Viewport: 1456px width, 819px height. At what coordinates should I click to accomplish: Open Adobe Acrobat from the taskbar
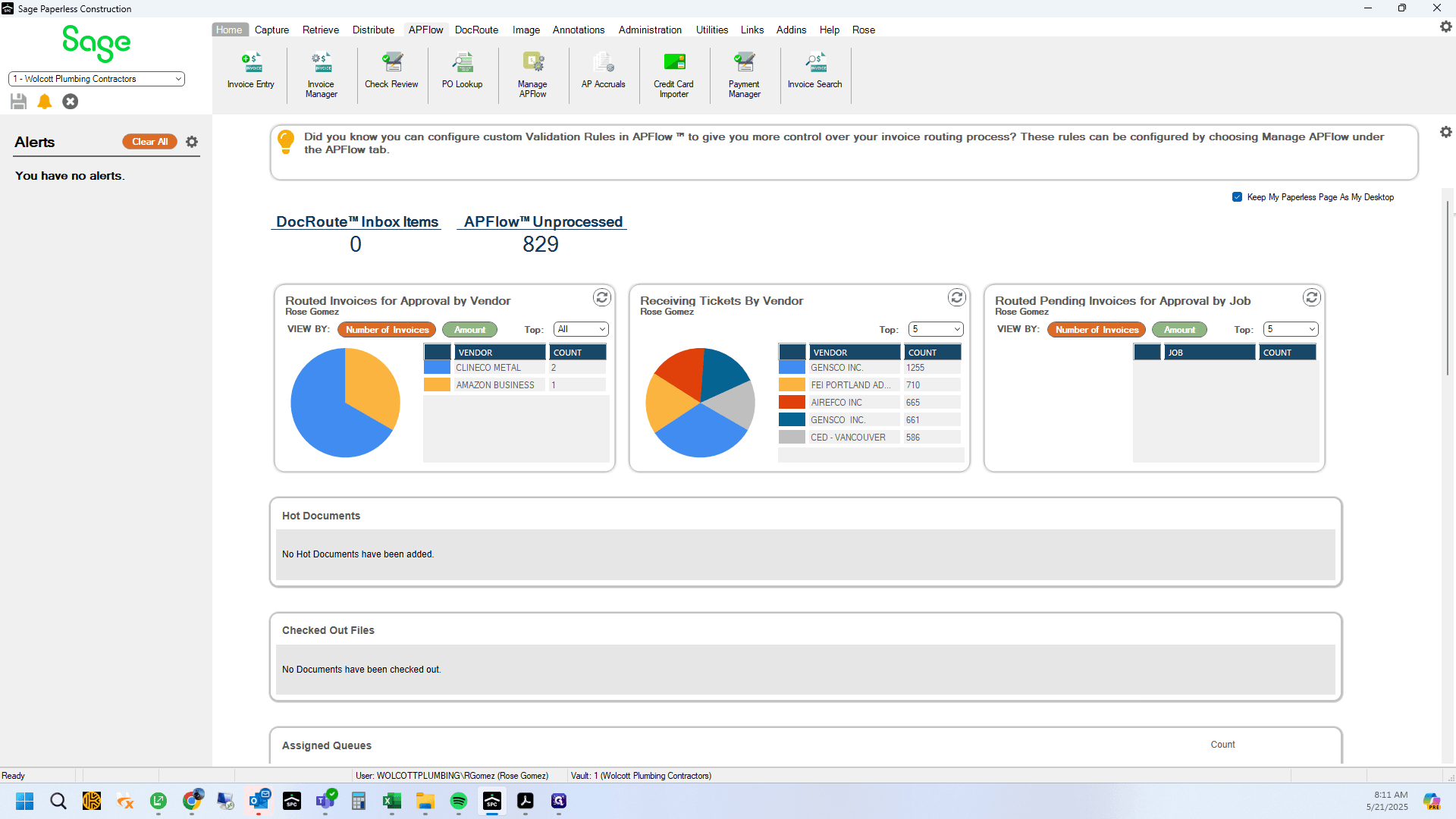coord(526,802)
